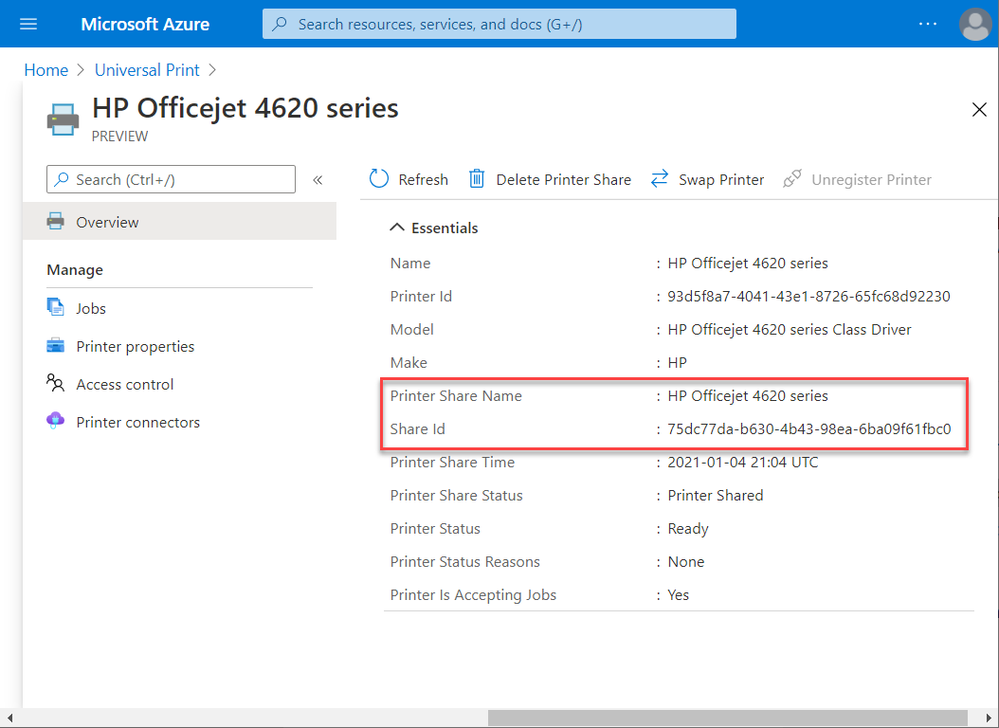Click the accepting jobs value 'Yes'

tap(678, 594)
